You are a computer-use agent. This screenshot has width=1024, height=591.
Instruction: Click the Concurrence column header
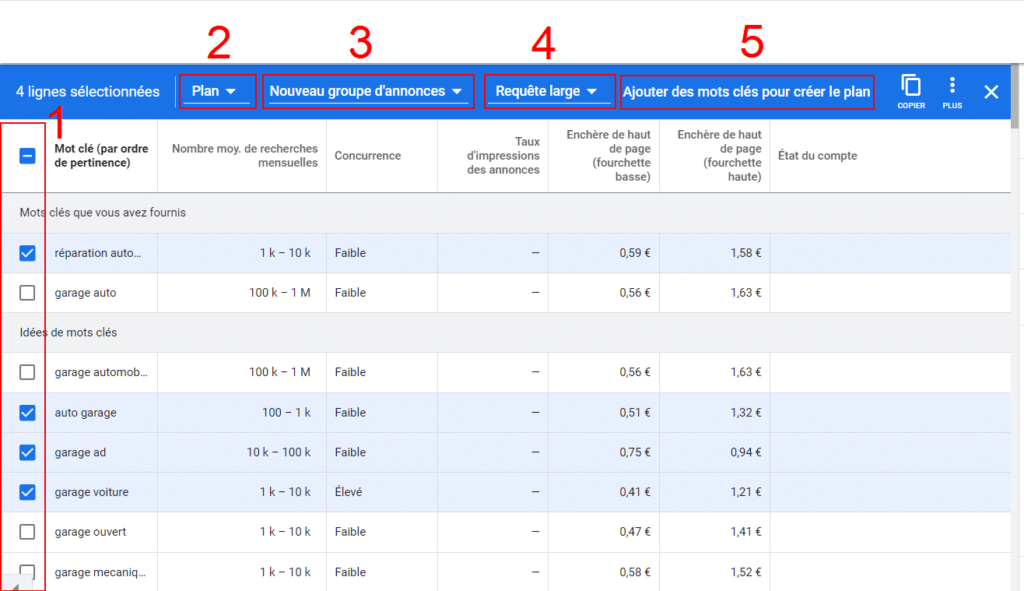pos(368,156)
